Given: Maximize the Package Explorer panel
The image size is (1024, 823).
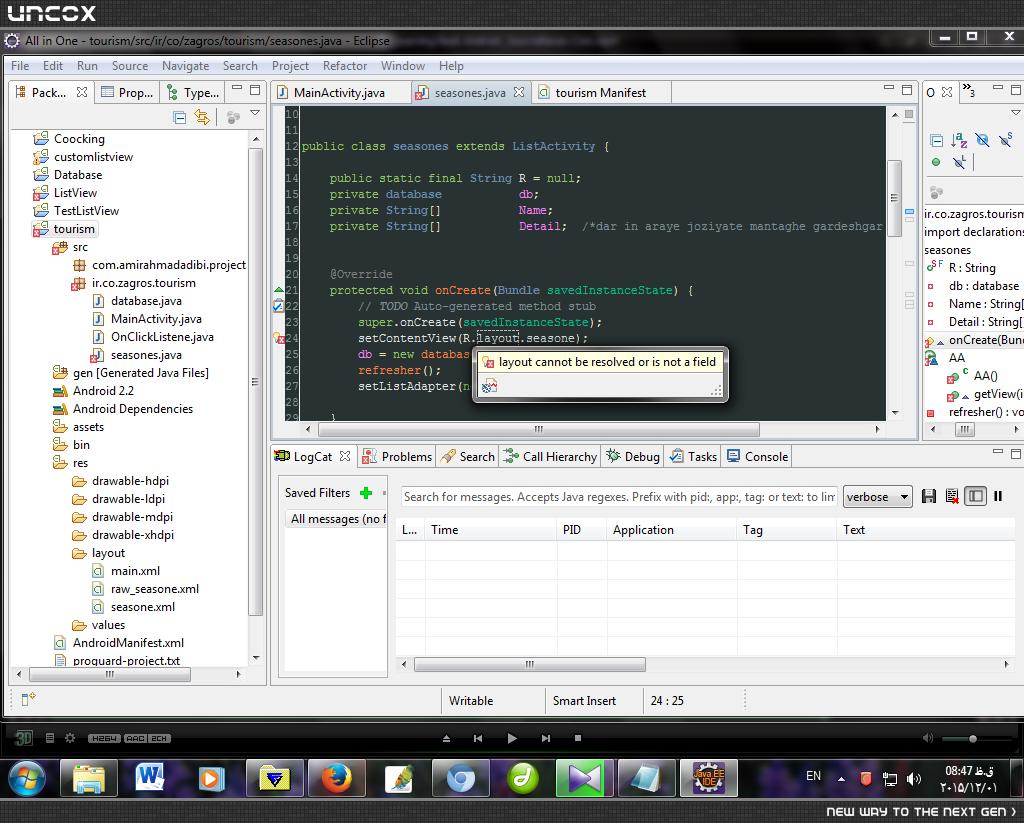Looking at the screenshot, I should point(255,89).
